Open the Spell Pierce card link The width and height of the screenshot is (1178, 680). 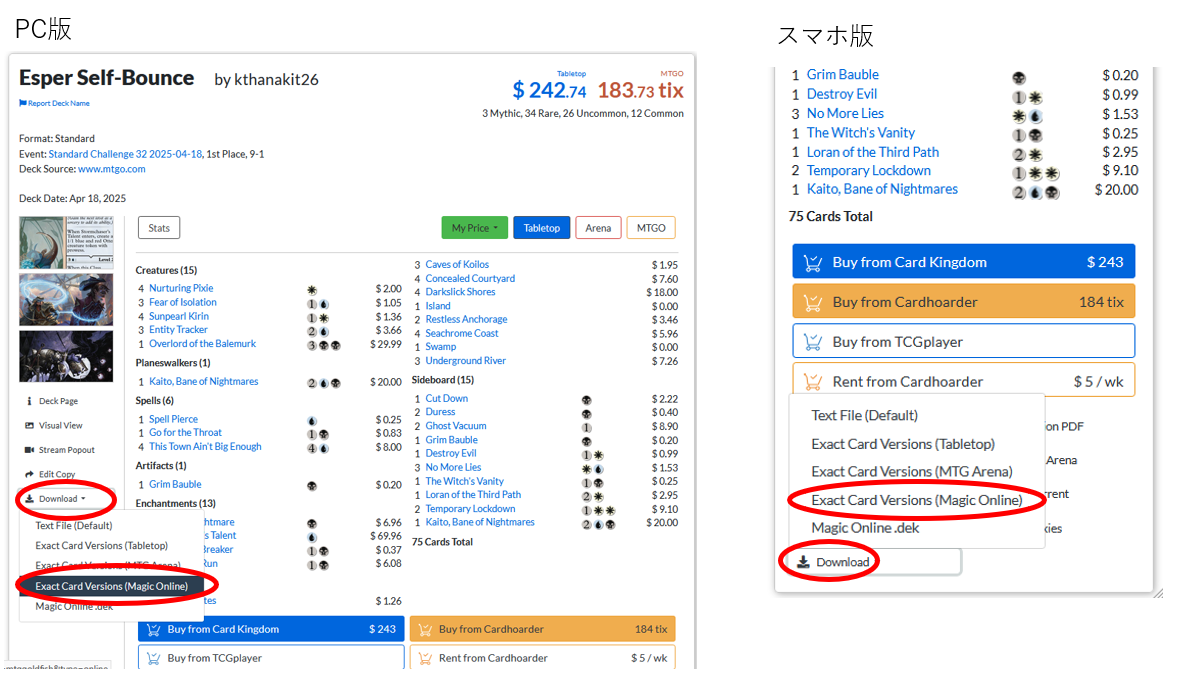(174, 419)
